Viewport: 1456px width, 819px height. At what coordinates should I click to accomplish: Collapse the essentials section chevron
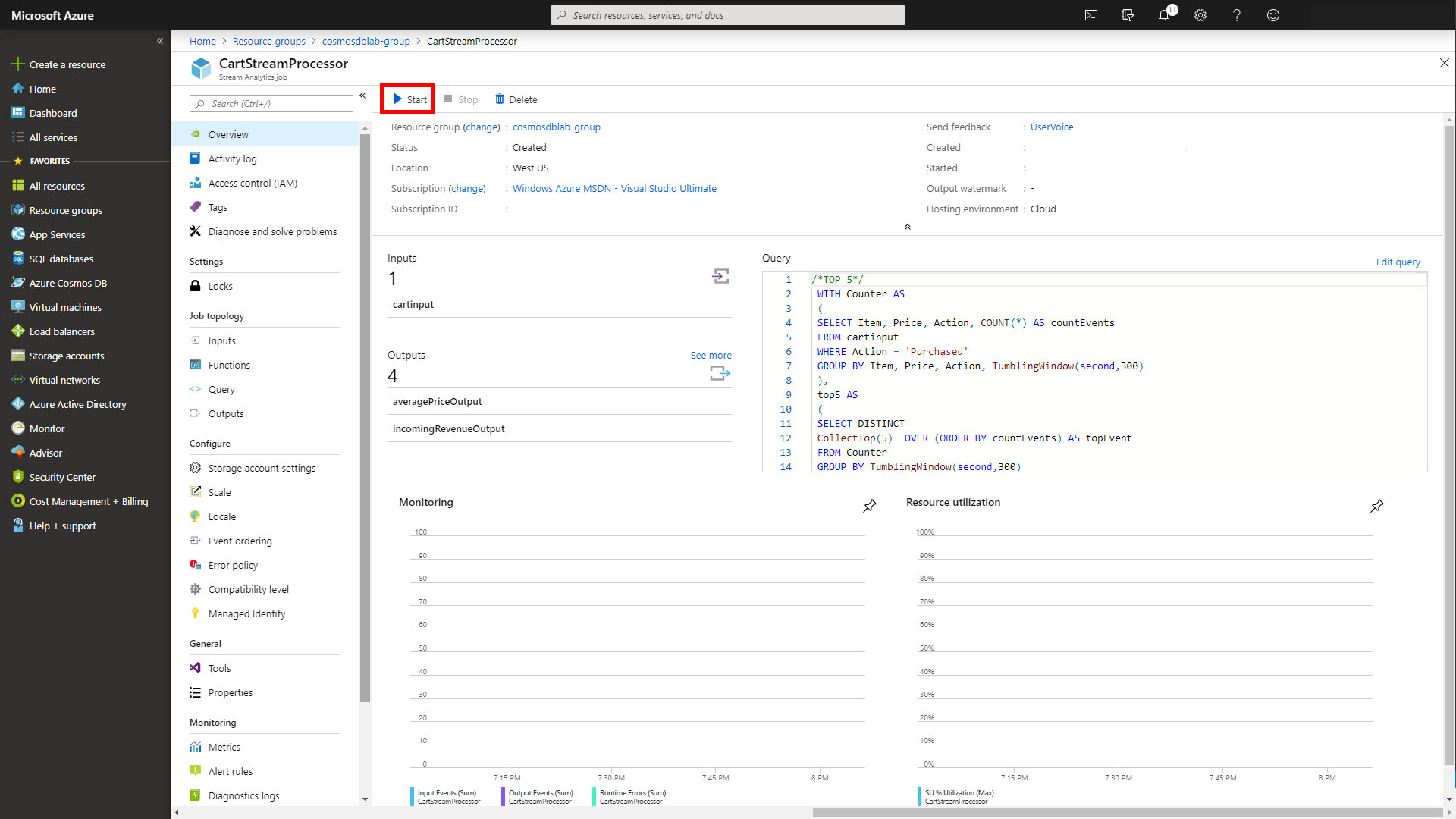(x=907, y=227)
